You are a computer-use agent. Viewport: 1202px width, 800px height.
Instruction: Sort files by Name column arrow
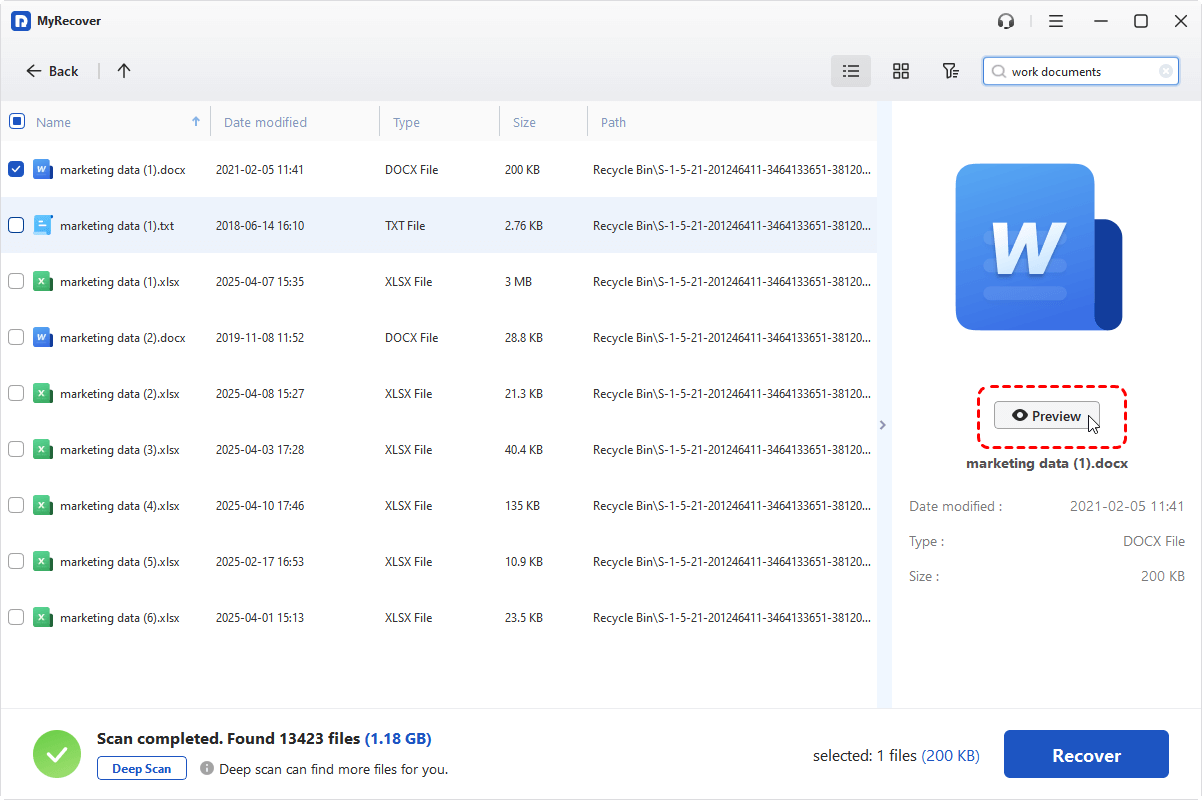[196, 121]
